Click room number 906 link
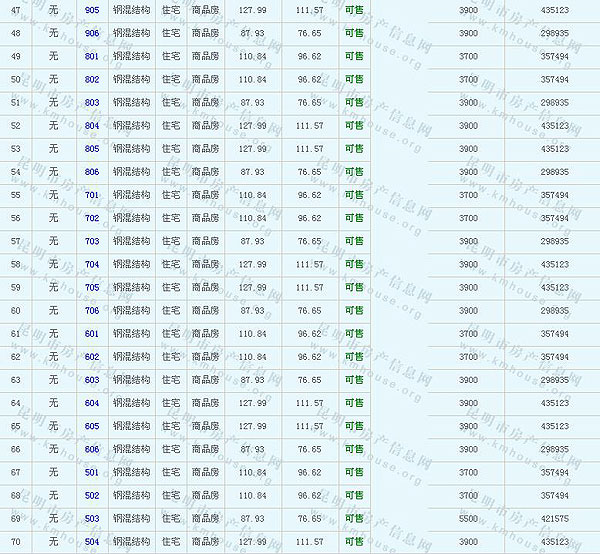The height and width of the screenshot is (554, 600). click(92, 33)
